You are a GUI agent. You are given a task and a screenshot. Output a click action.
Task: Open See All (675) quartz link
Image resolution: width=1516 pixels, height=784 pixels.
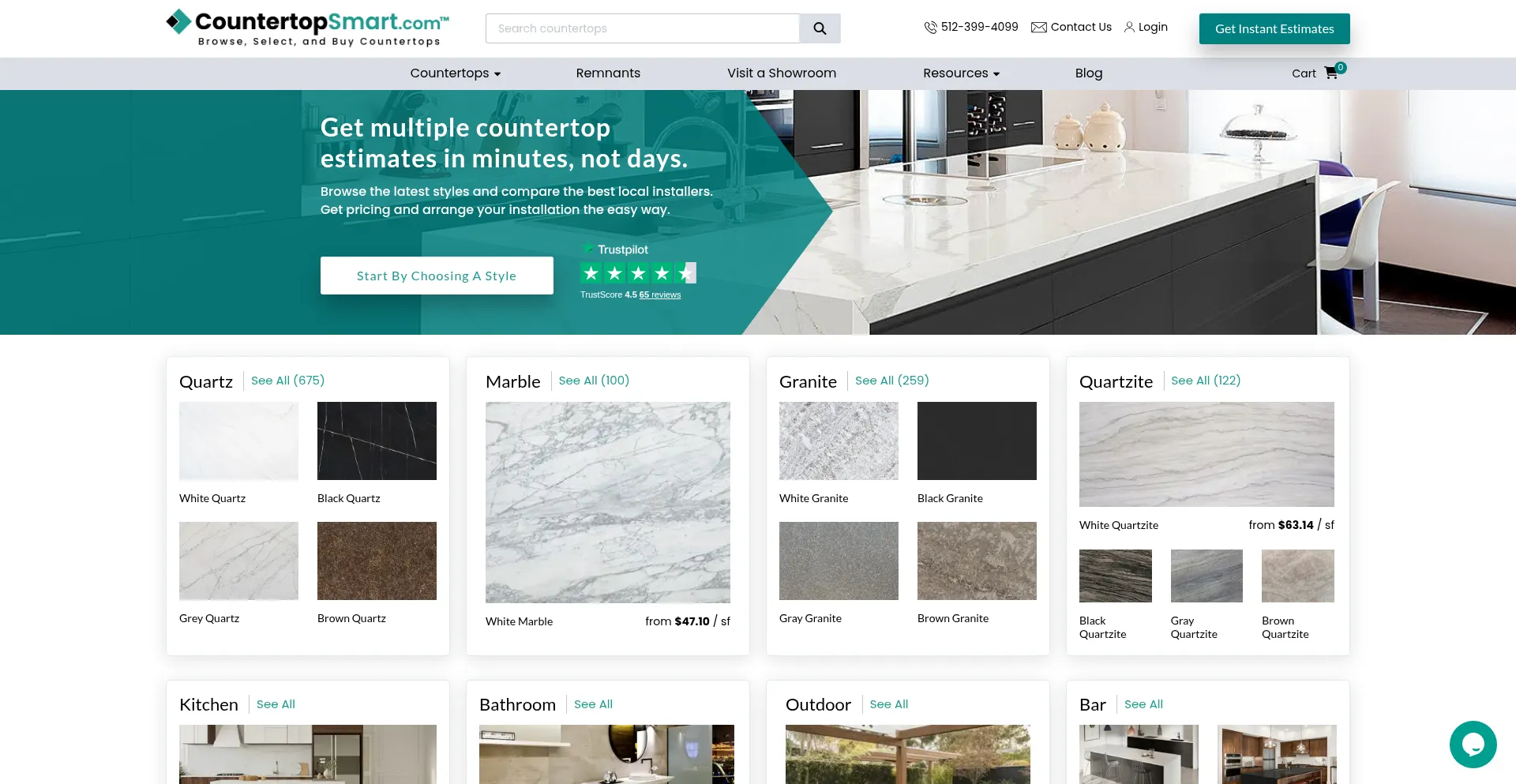[x=287, y=381]
